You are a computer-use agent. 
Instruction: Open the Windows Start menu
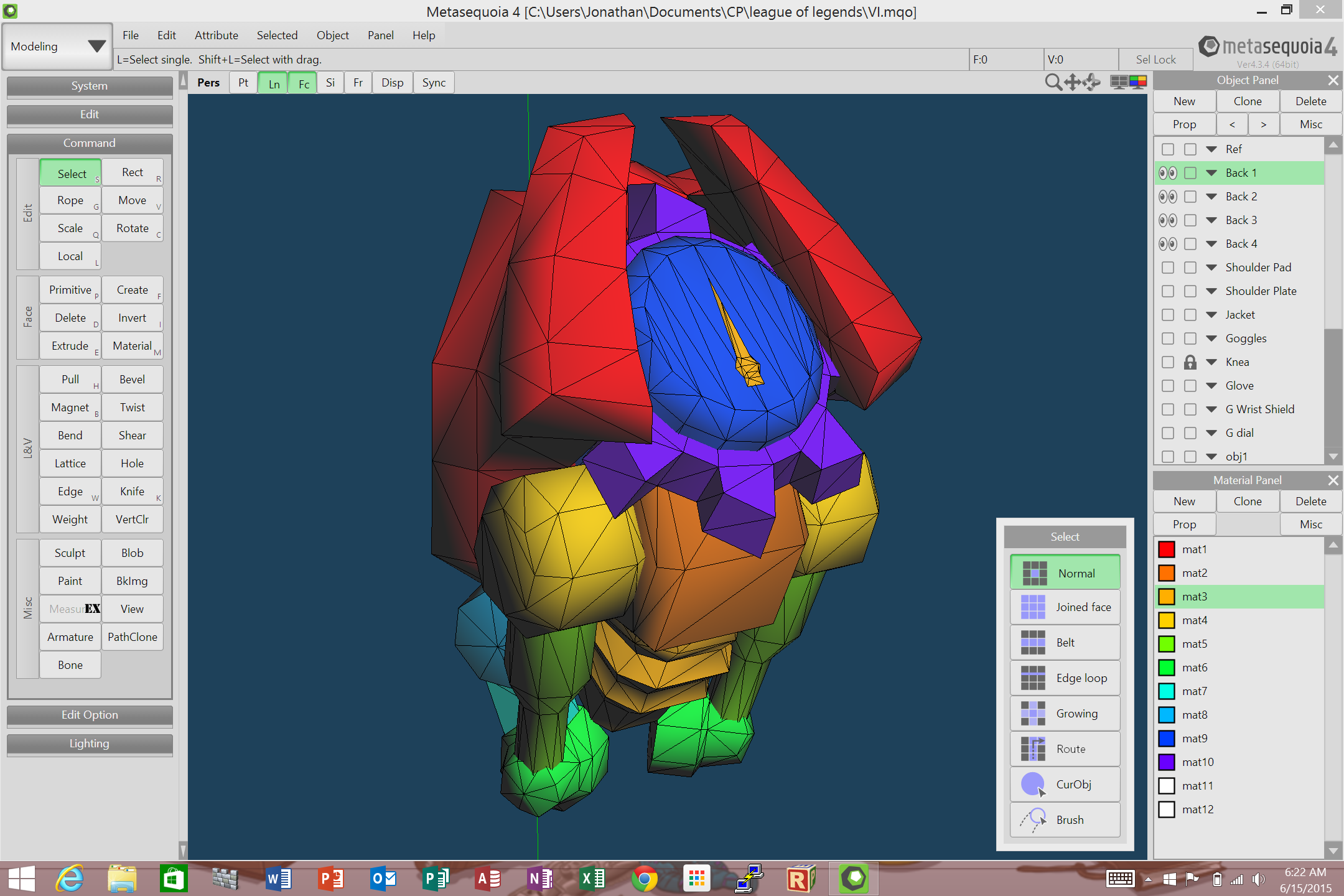pyautogui.click(x=21, y=879)
